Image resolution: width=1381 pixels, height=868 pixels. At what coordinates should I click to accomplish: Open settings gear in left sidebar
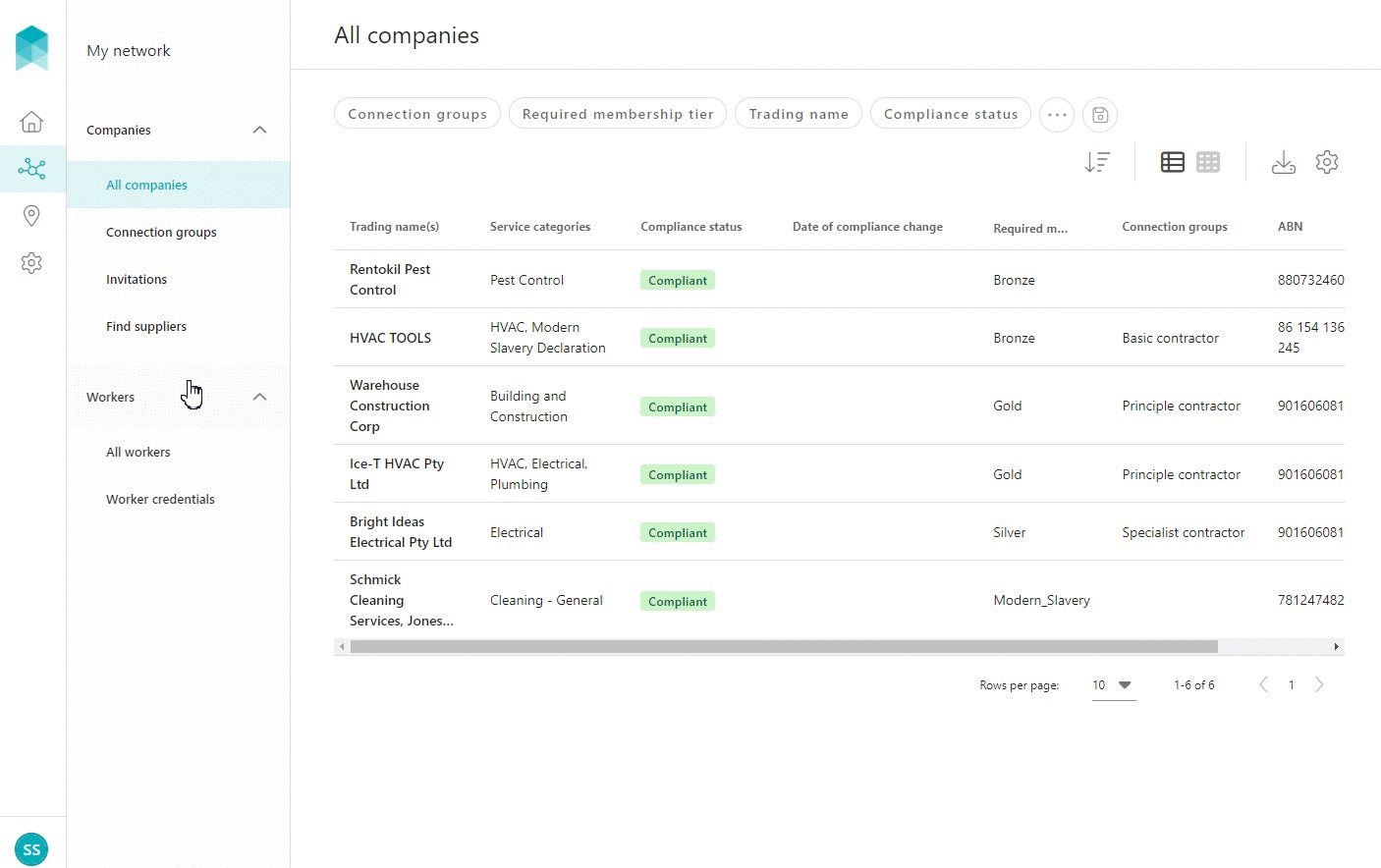[31, 263]
